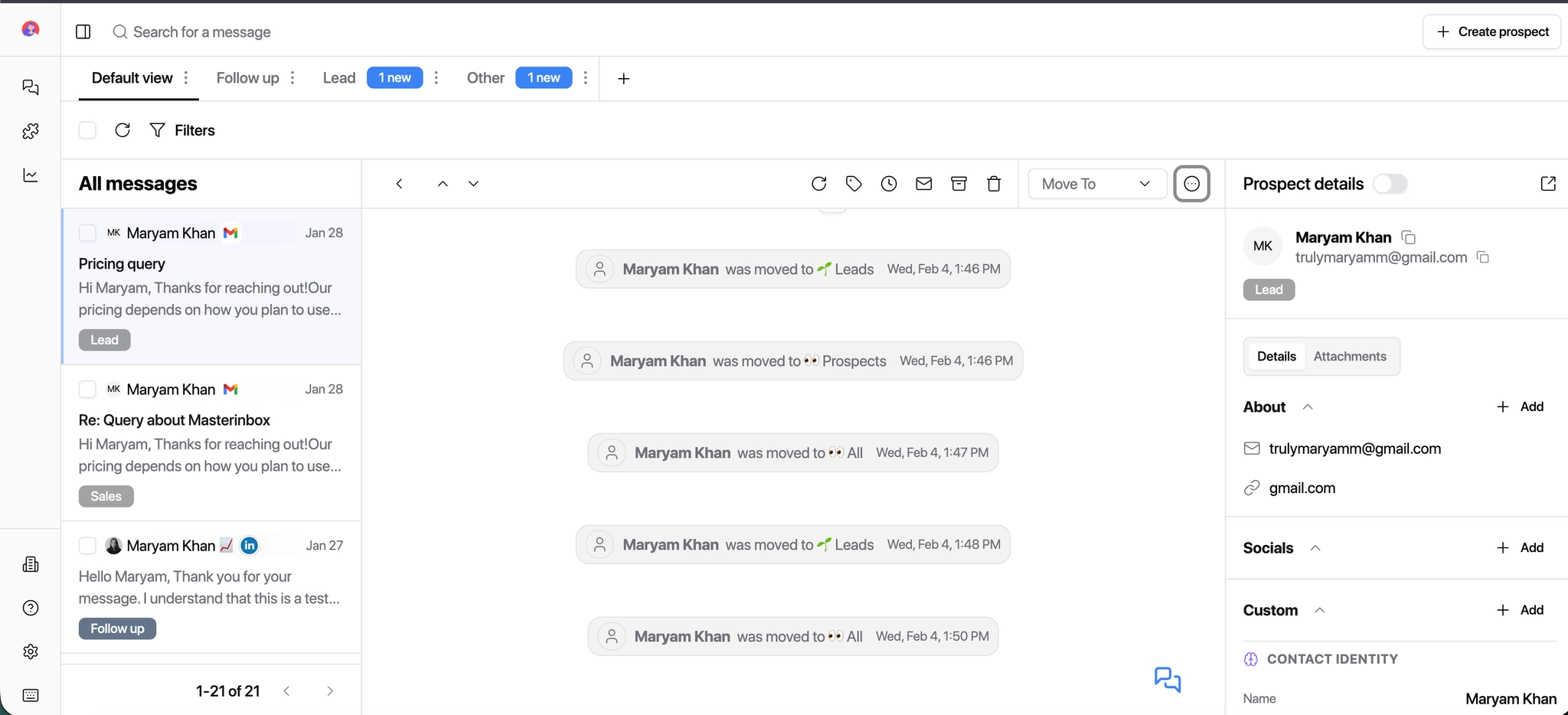Open the Move To dropdown
The width and height of the screenshot is (1568, 715).
(1096, 184)
